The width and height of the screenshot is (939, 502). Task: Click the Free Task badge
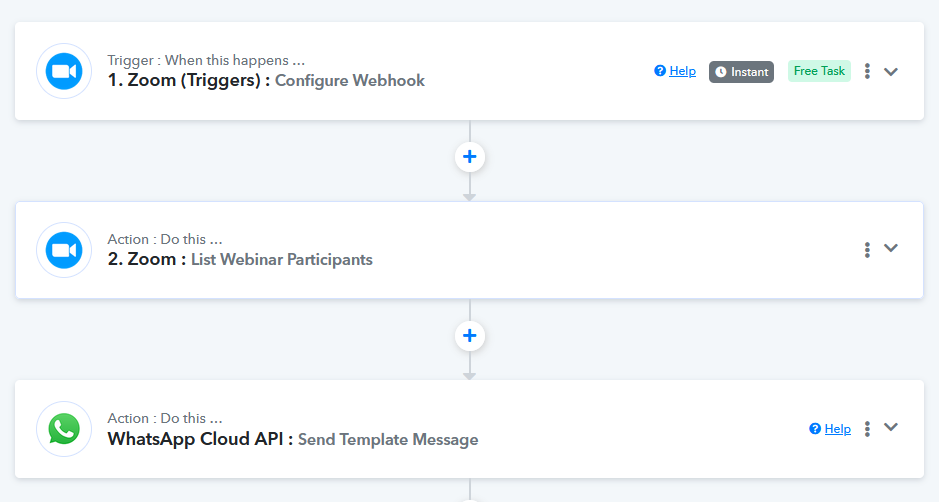coord(819,71)
